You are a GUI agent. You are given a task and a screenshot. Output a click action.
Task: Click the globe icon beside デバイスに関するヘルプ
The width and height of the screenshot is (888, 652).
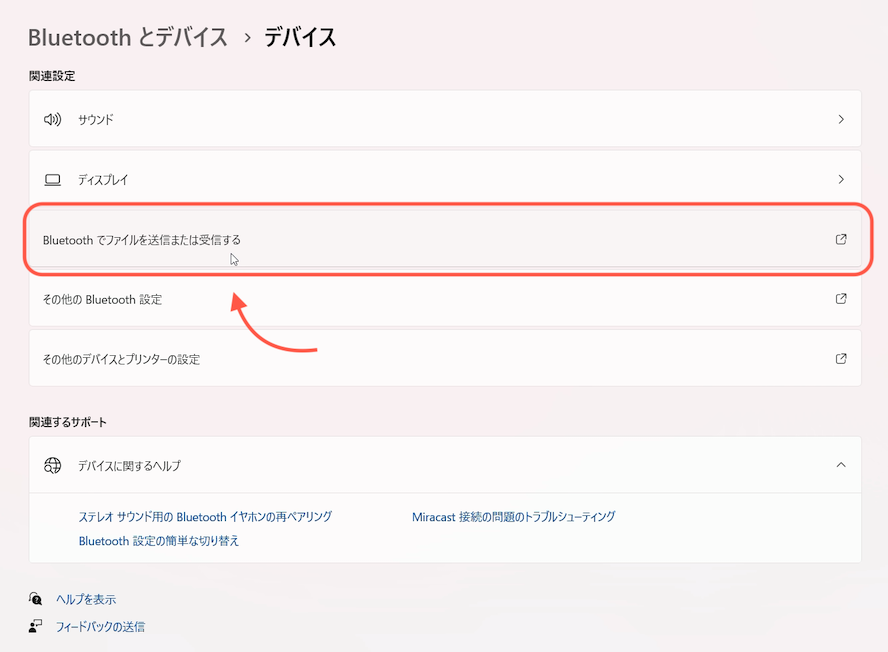pyautogui.click(x=53, y=466)
